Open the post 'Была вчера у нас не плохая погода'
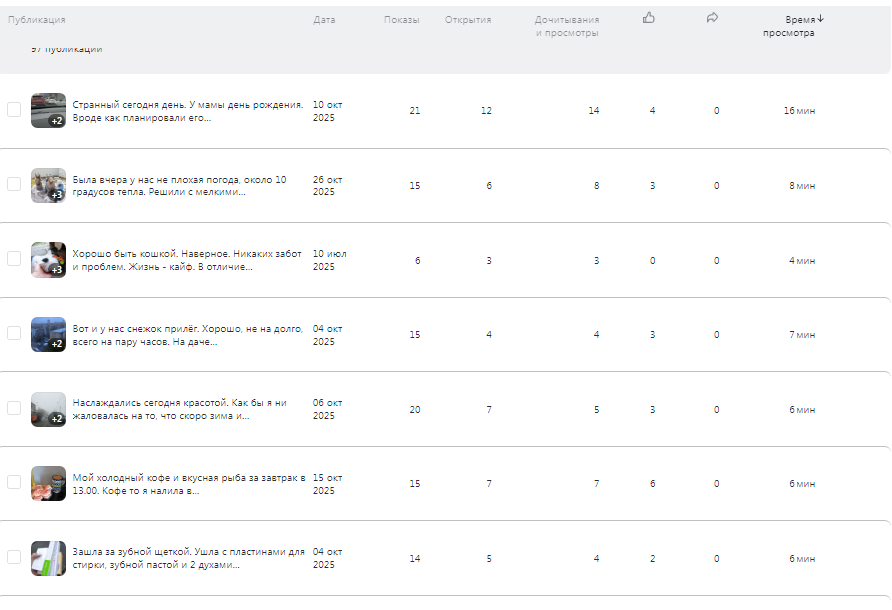The image size is (892, 610). tap(180, 186)
